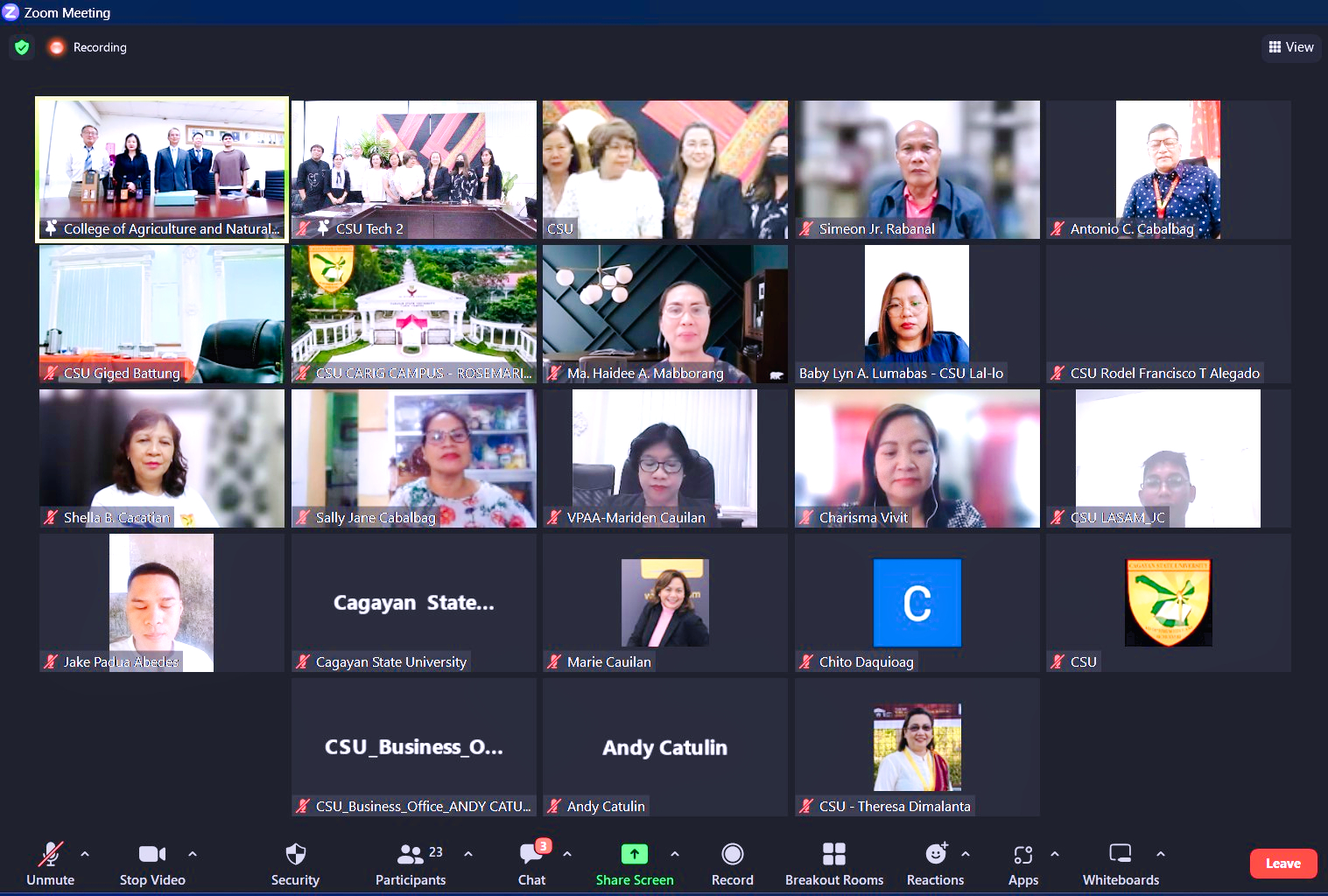
Task: Expand the arrow beside Chat
Action: coord(567,853)
